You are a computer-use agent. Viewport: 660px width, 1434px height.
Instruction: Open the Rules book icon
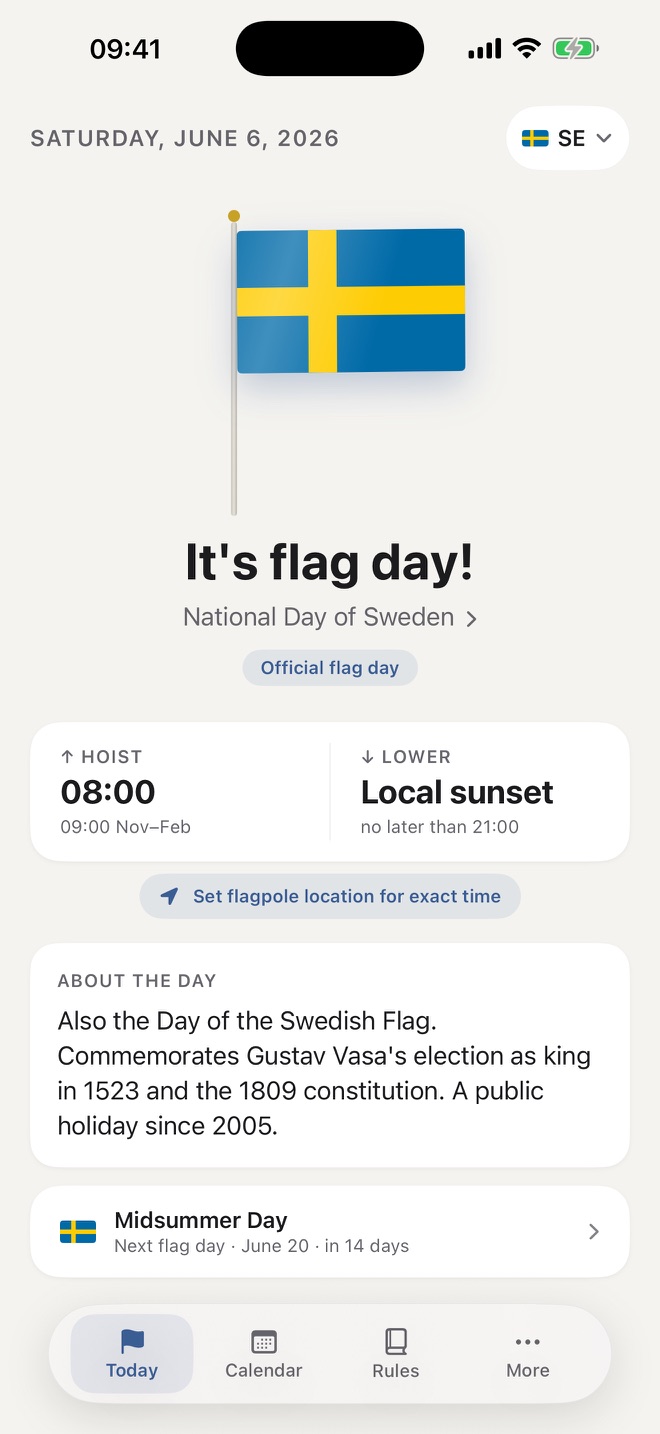click(396, 1341)
